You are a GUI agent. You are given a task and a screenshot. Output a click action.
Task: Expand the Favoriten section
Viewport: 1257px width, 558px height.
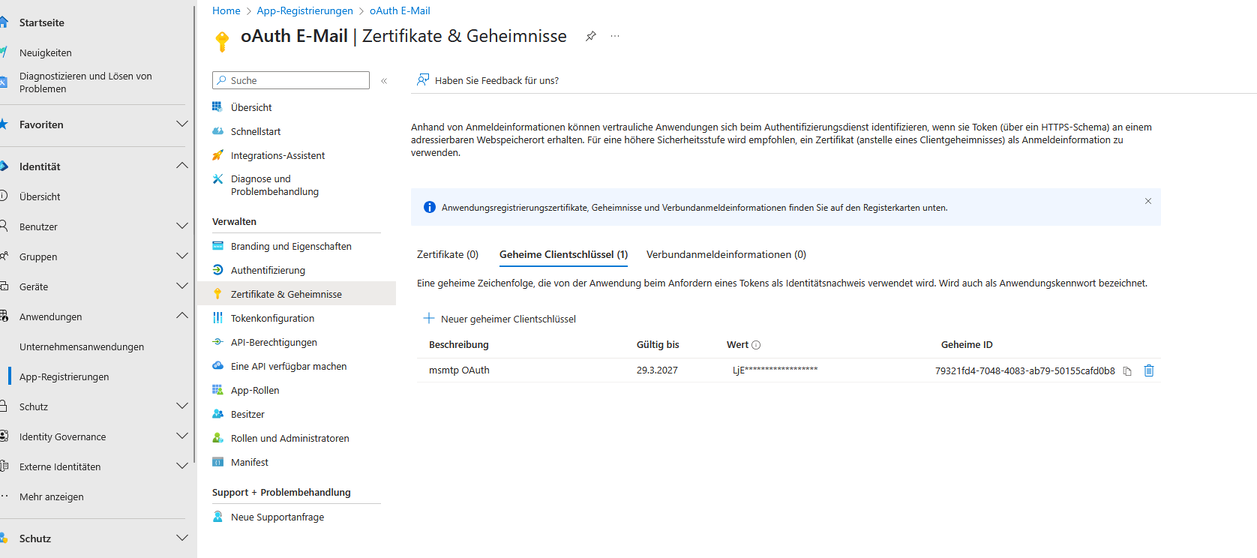pyautogui.click(x=181, y=125)
